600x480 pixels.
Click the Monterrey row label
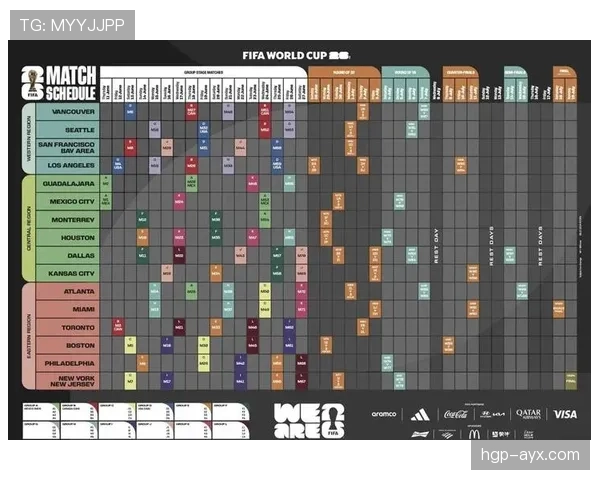pyautogui.click(x=68, y=220)
